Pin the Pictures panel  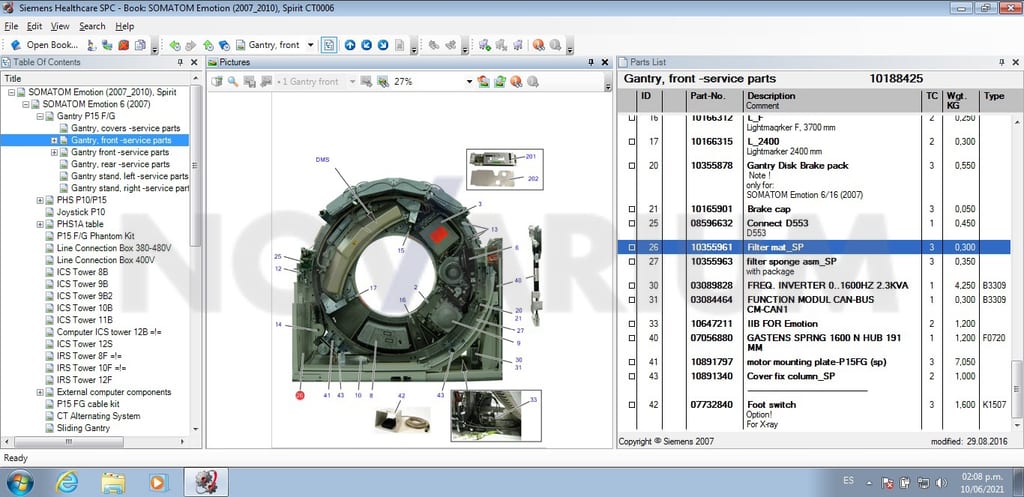[x=590, y=62]
